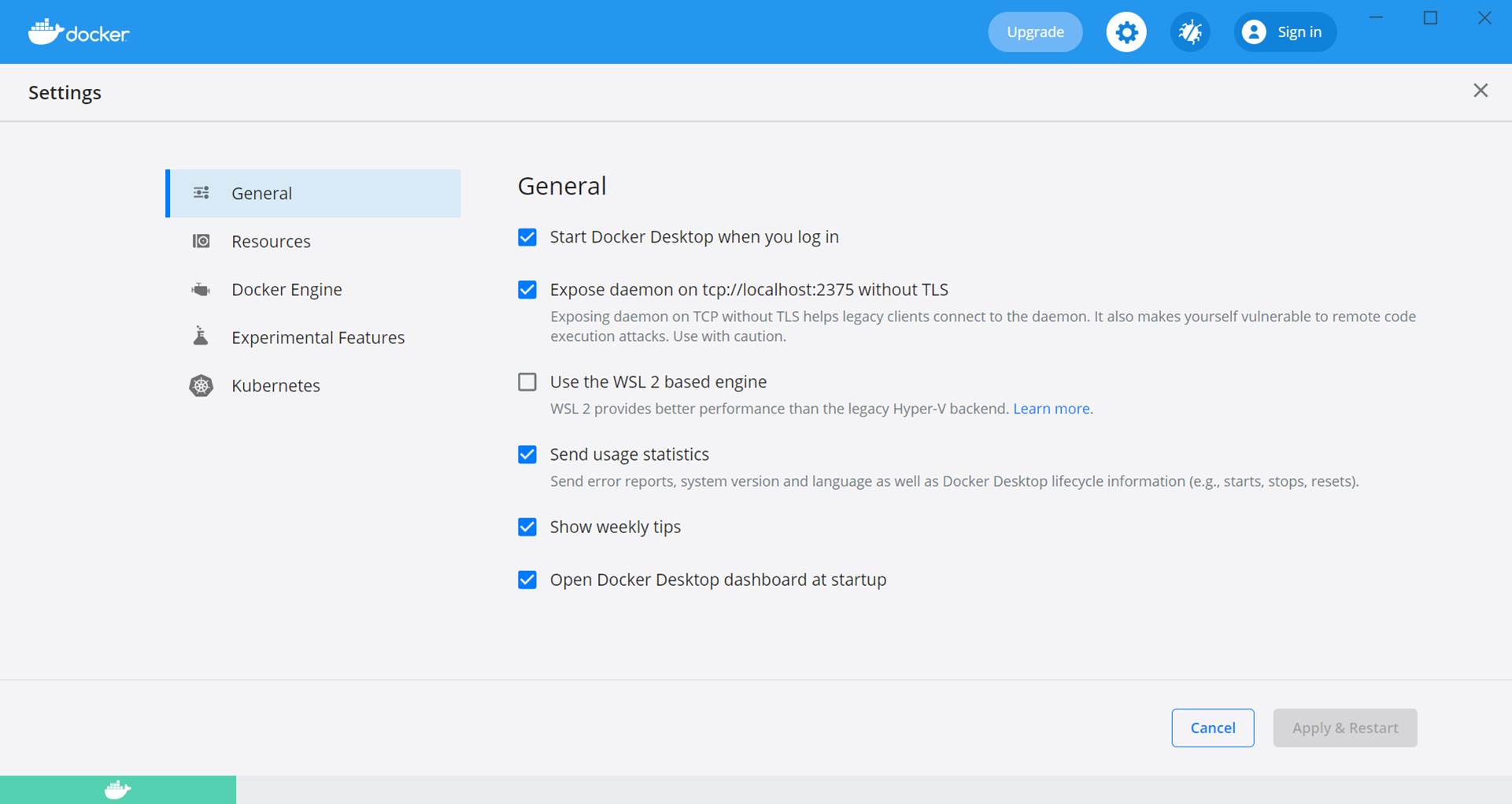The height and width of the screenshot is (804, 1512).
Task: Click the Cancel button
Action: 1212,728
